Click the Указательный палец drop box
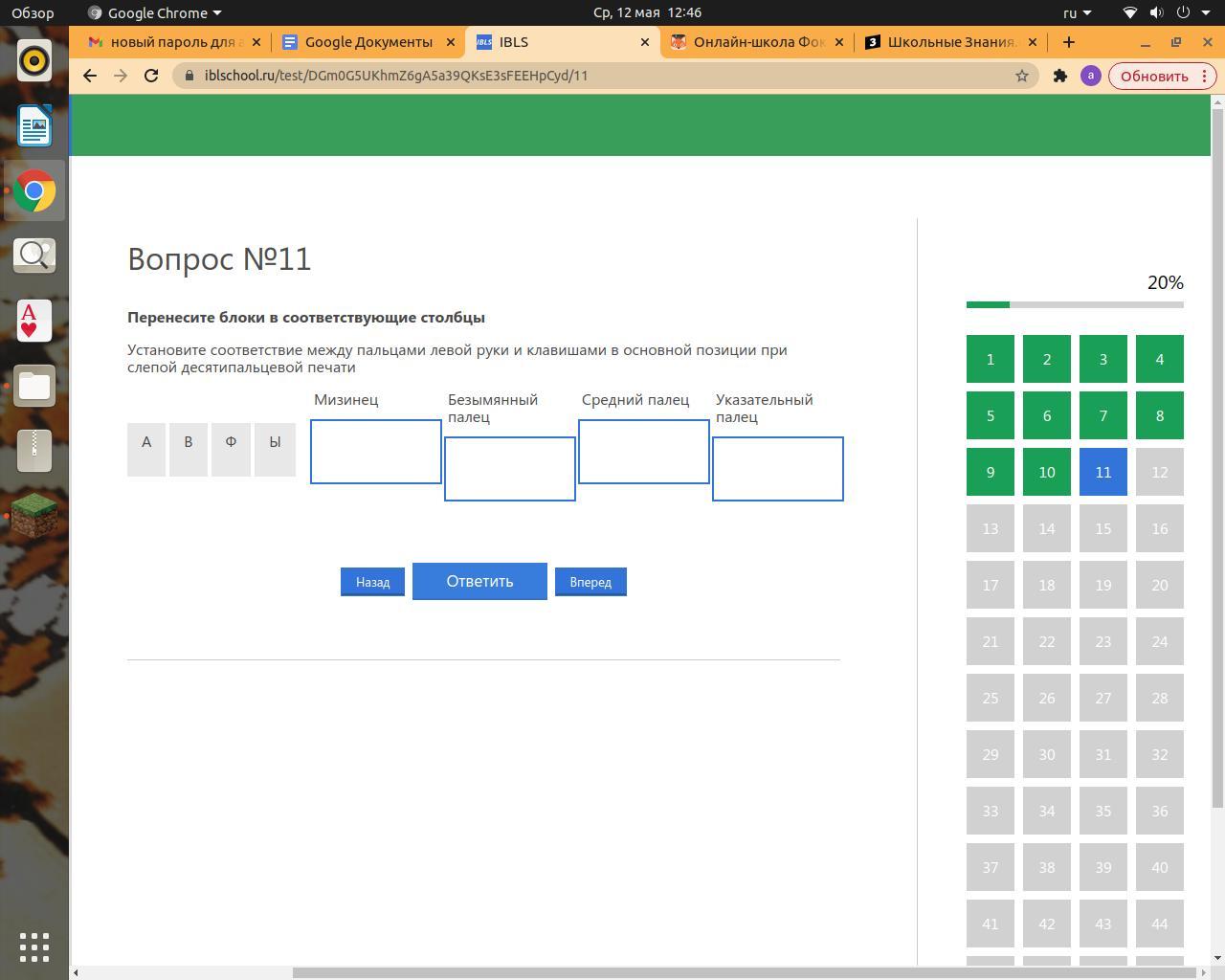The width and height of the screenshot is (1225, 980). click(778, 469)
